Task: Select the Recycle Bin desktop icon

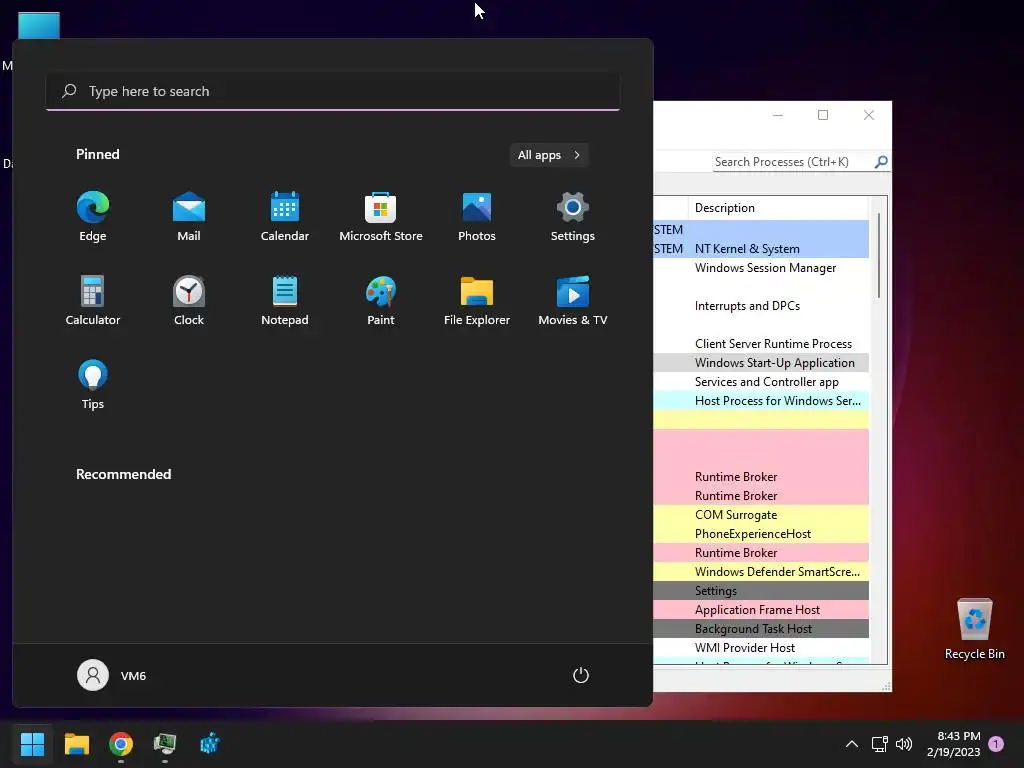Action: (974, 630)
